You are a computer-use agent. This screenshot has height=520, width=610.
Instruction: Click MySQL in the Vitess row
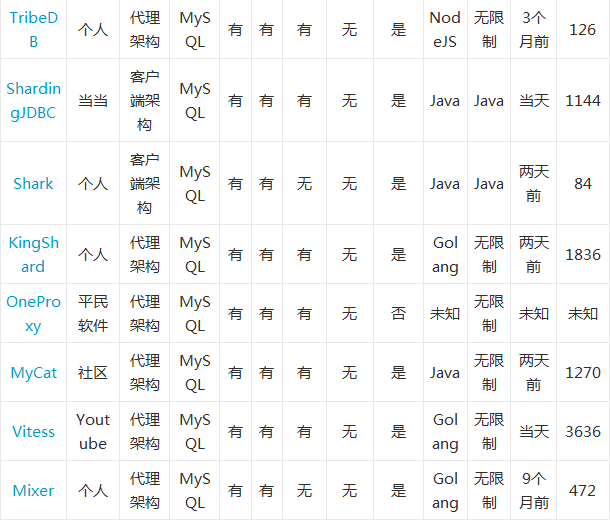pyautogui.click(x=195, y=432)
